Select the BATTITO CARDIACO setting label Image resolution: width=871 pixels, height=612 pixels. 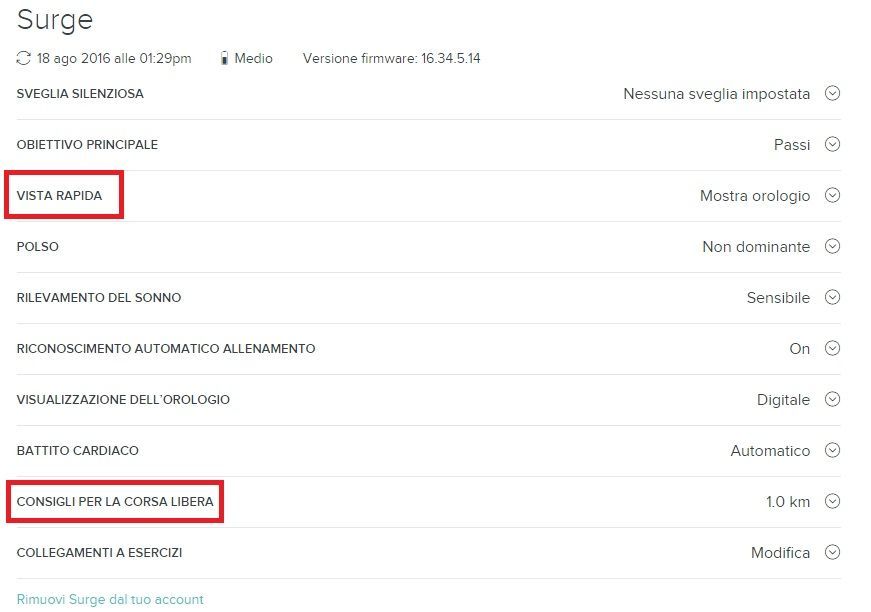78,450
